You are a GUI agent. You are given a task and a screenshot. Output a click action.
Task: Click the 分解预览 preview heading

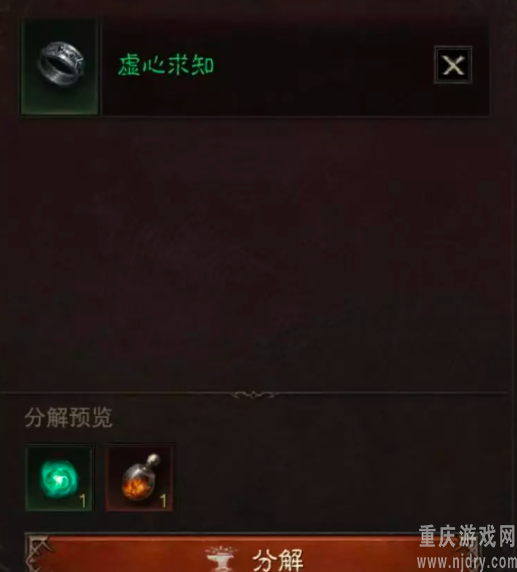69,417
